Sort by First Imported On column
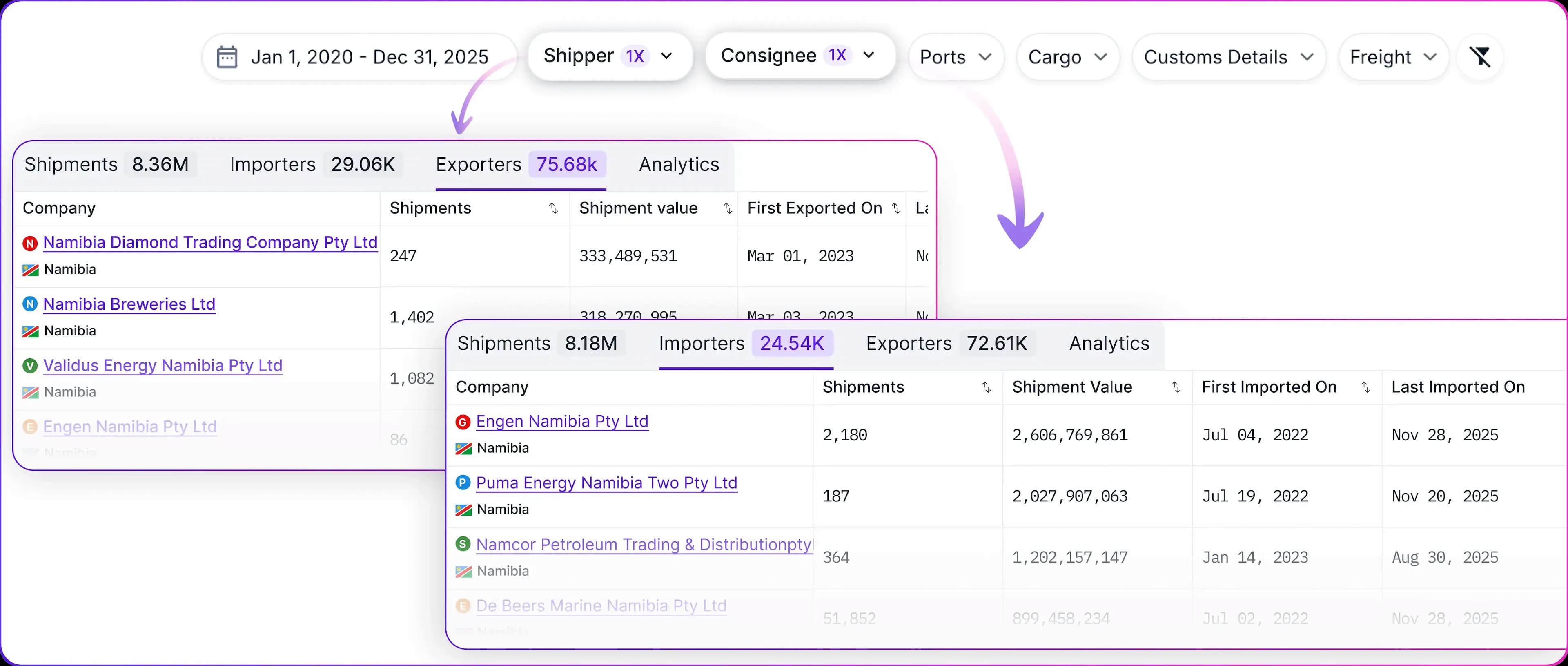Image resolution: width=1568 pixels, height=666 pixels. pyautogui.click(x=1365, y=387)
